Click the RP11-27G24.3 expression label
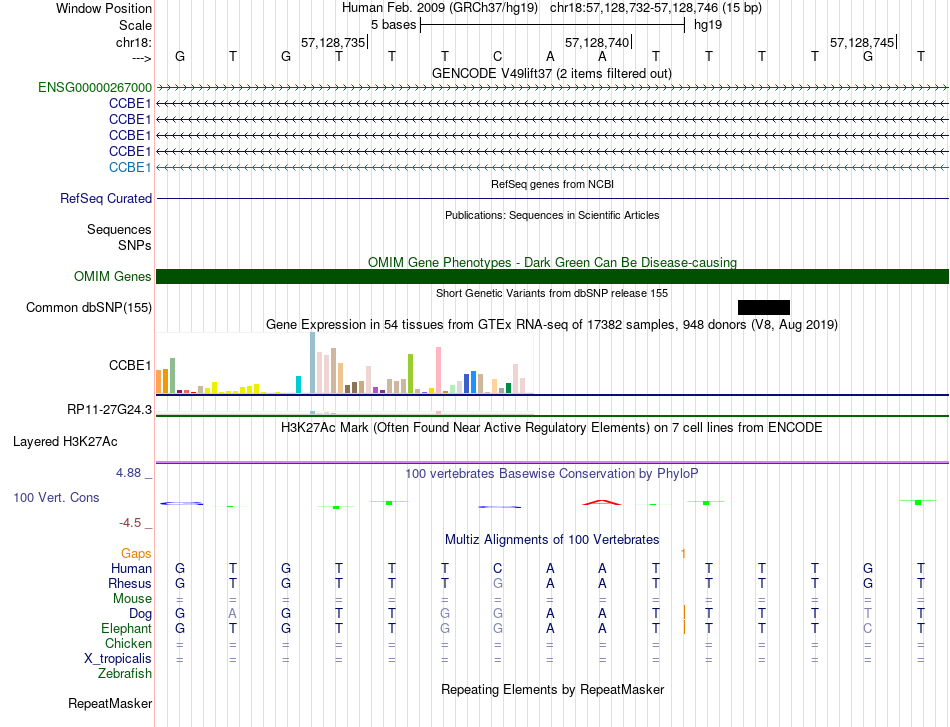 click(x=109, y=410)
